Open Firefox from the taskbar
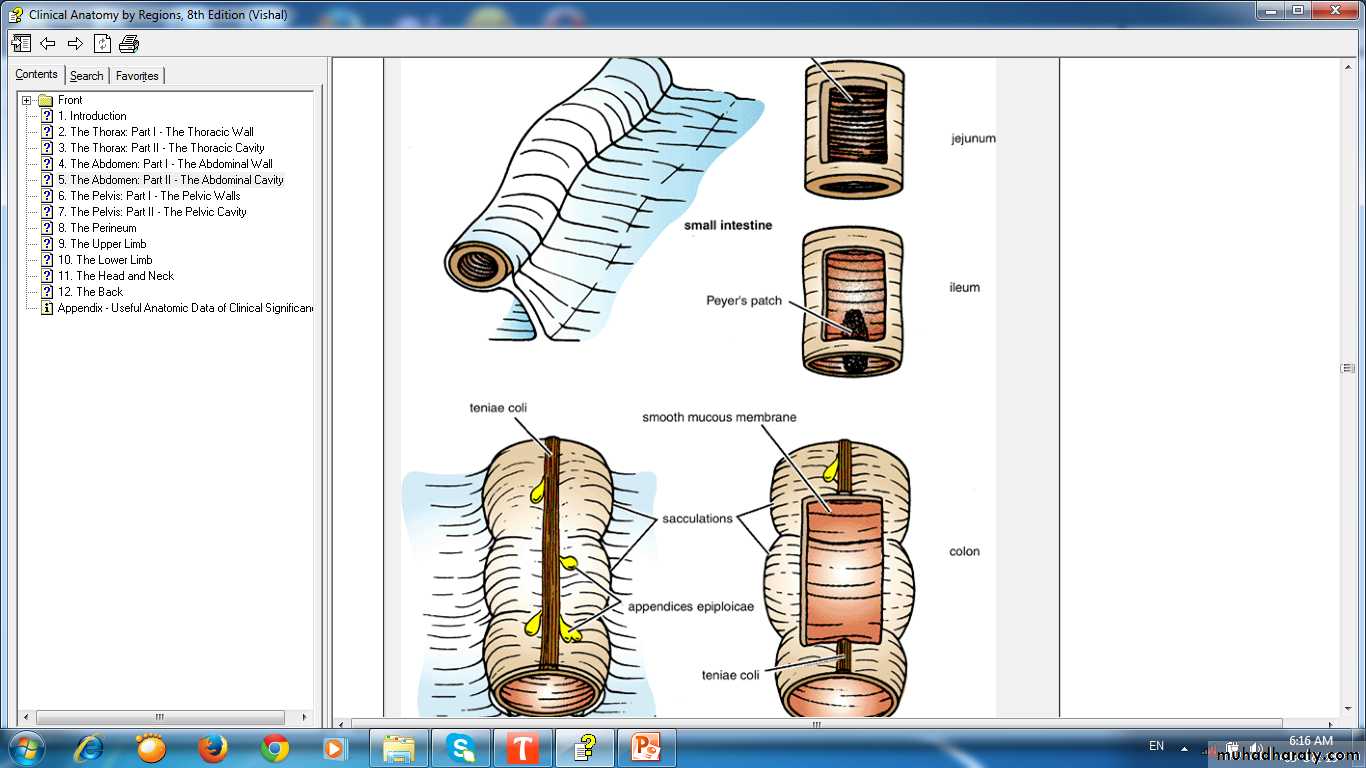The height and width of the screenshot is (768, 1366). (212, 747)
